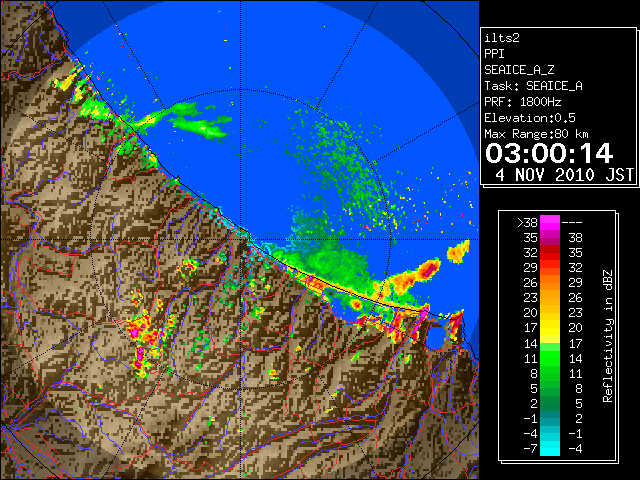The width and height of the screenshot is (640, 480).
Task: Click the 03:00:14 timestamp
Action: coord(549,153)
